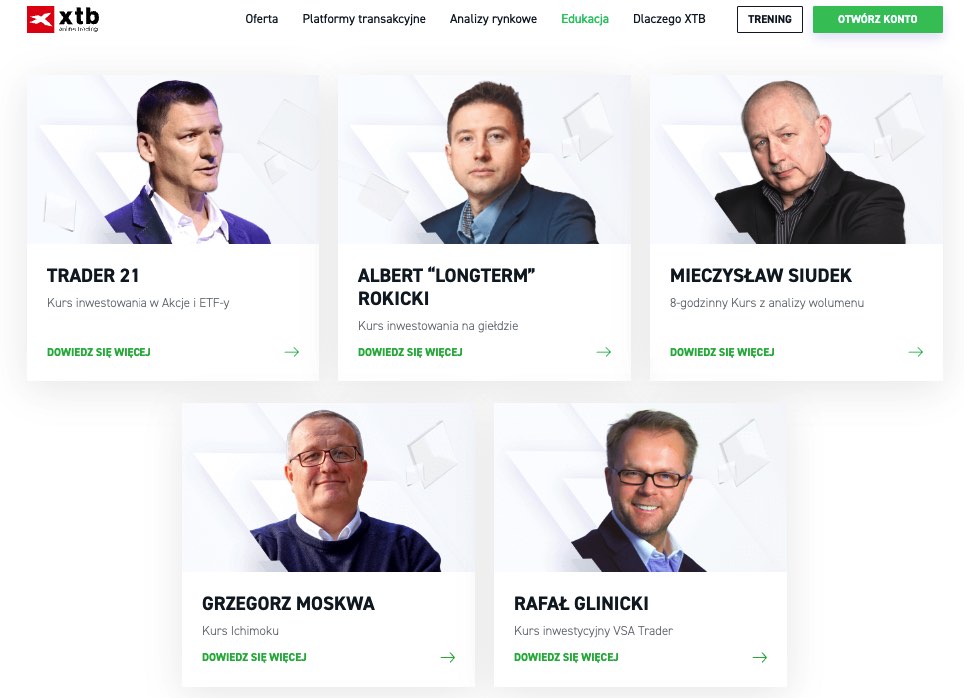Viewport: 964px width, 698px height.
Task: Click the Grzegorz Moskwa name heading
Action: [288, 603]
